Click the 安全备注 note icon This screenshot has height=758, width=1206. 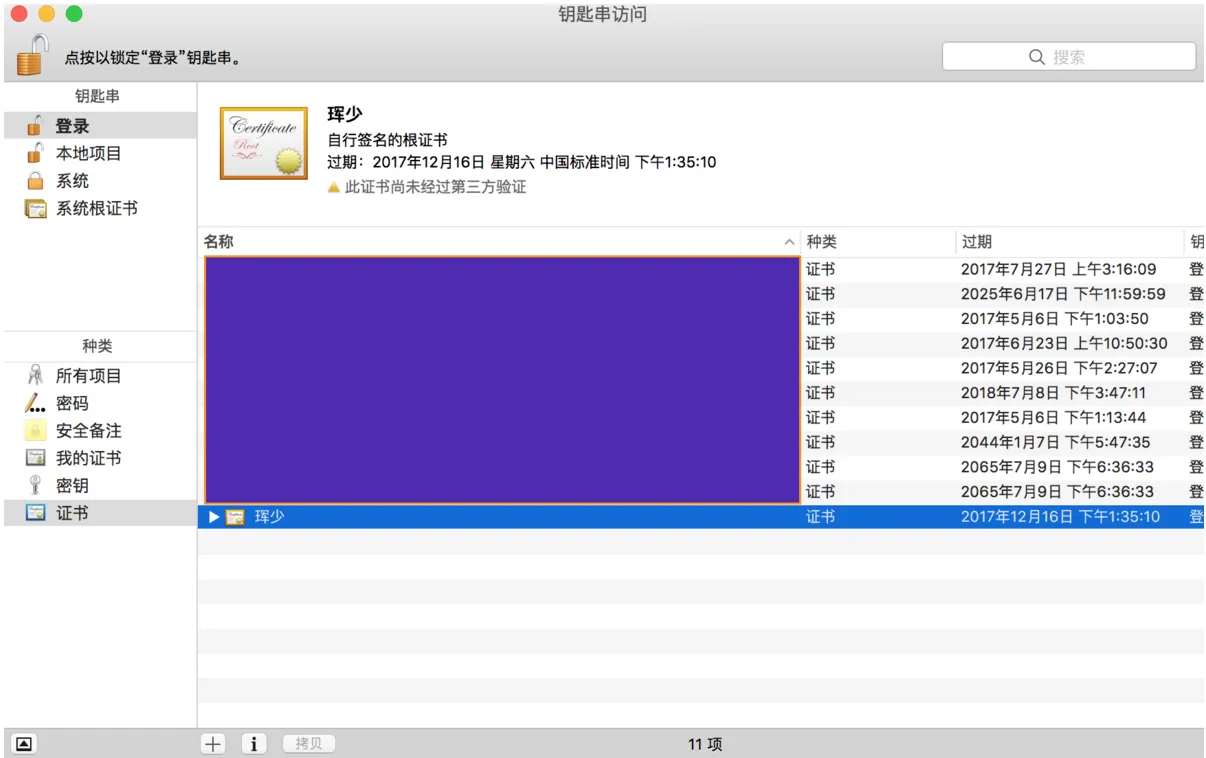[x=35, y=431]
